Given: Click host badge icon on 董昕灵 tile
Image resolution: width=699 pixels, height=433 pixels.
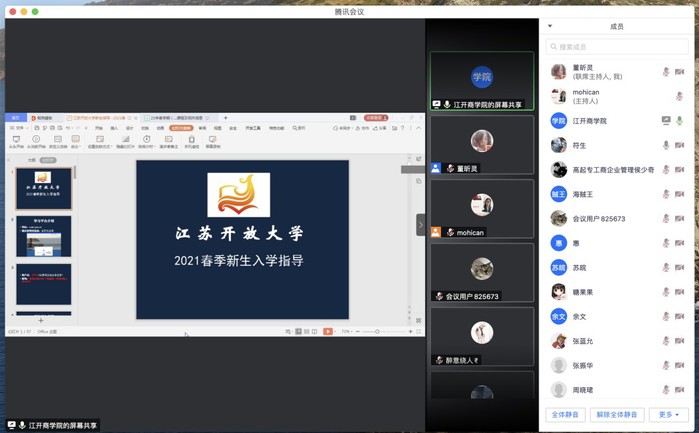Looking at the screenshot, I should point(436,168).
